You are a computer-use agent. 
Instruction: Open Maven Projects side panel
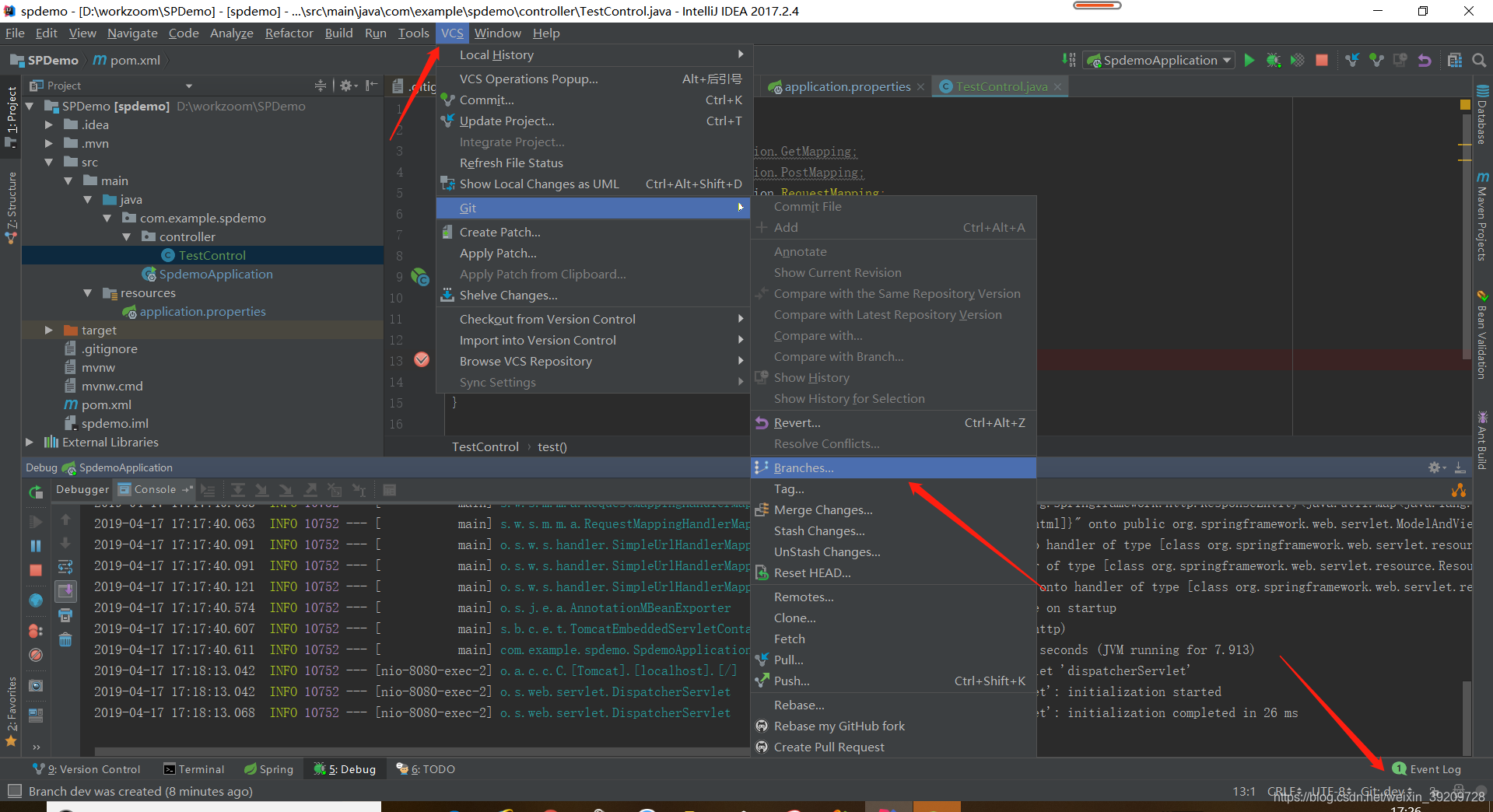(x=1482, y=217)
